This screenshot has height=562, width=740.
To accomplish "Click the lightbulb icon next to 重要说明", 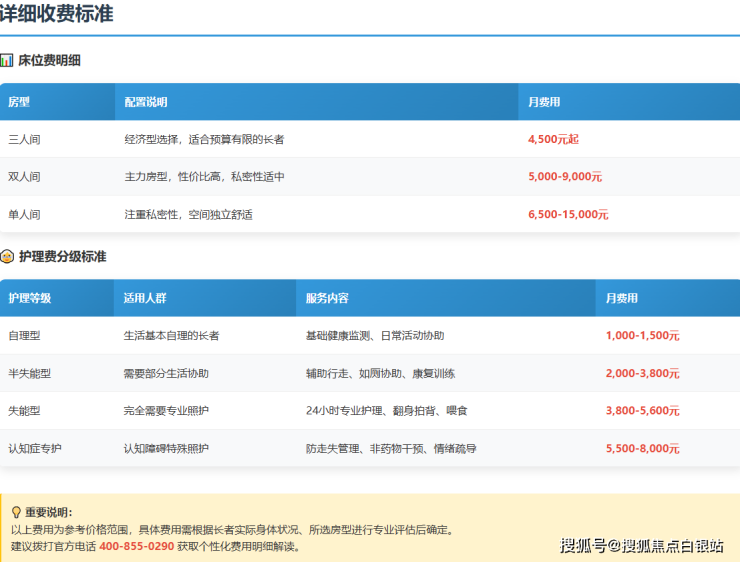I will [x=16, y=512].
